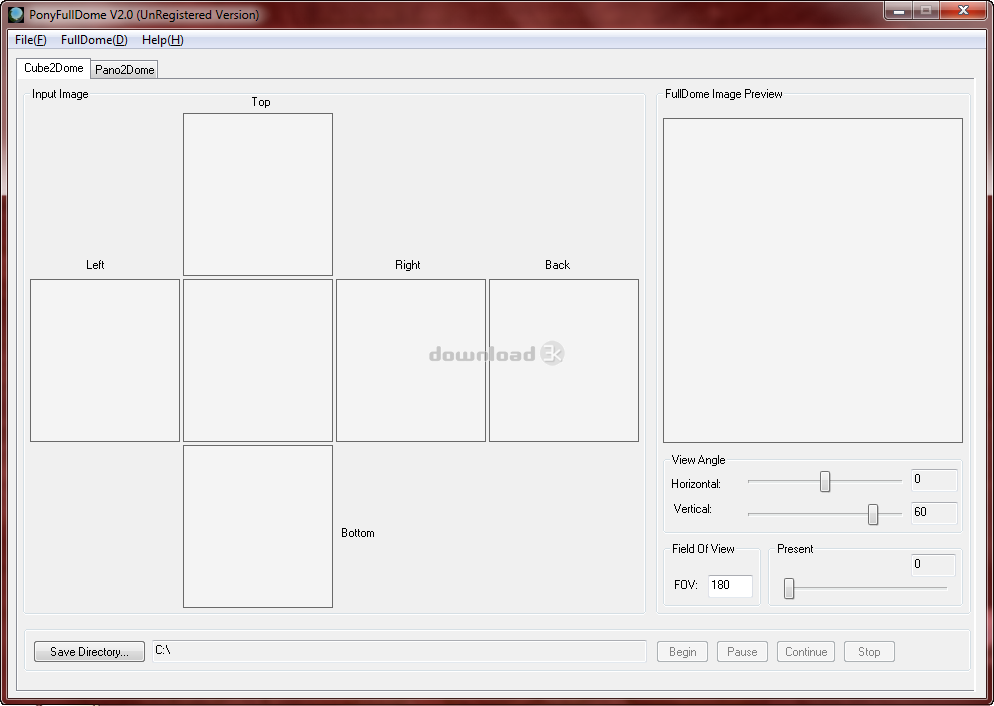Click the Stop button

869,651
